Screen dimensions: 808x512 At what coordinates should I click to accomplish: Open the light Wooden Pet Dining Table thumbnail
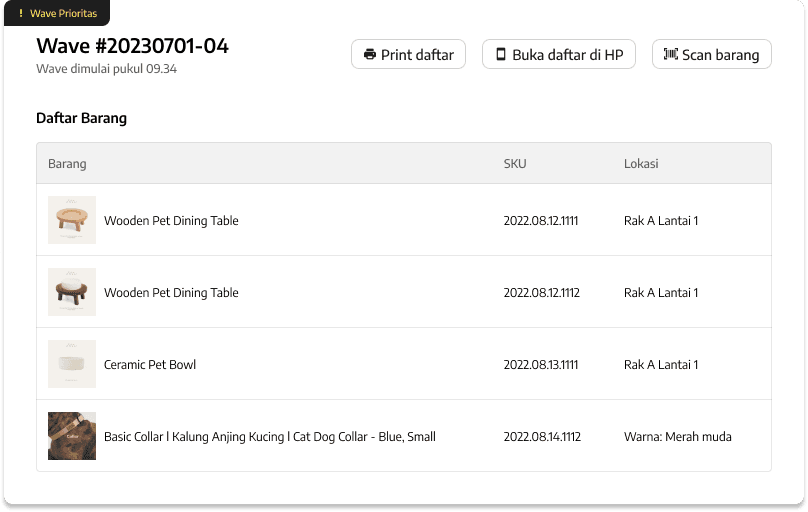(x=72, y=220)
